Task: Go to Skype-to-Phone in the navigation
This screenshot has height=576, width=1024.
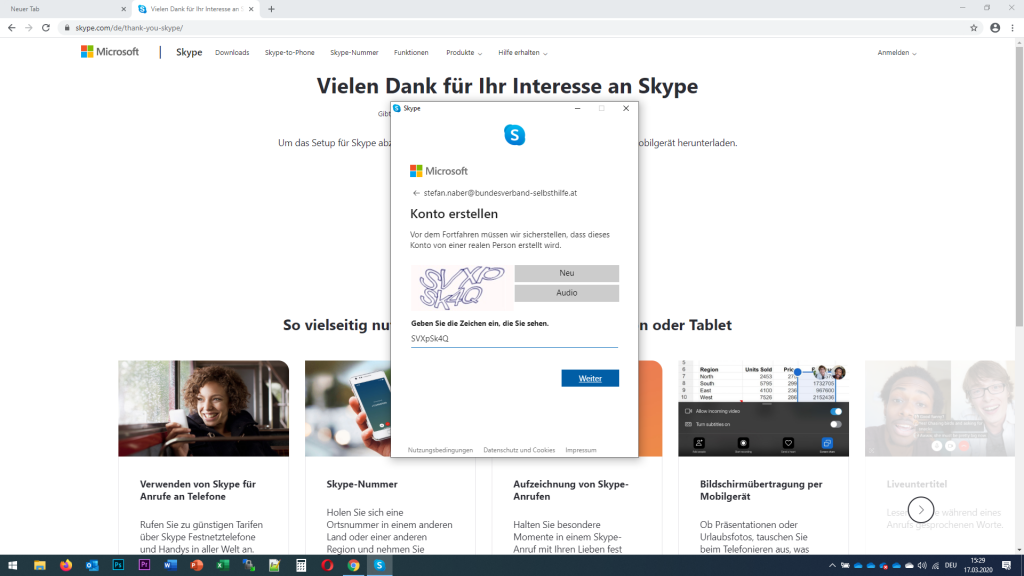Action: click(x=289, y=52)
